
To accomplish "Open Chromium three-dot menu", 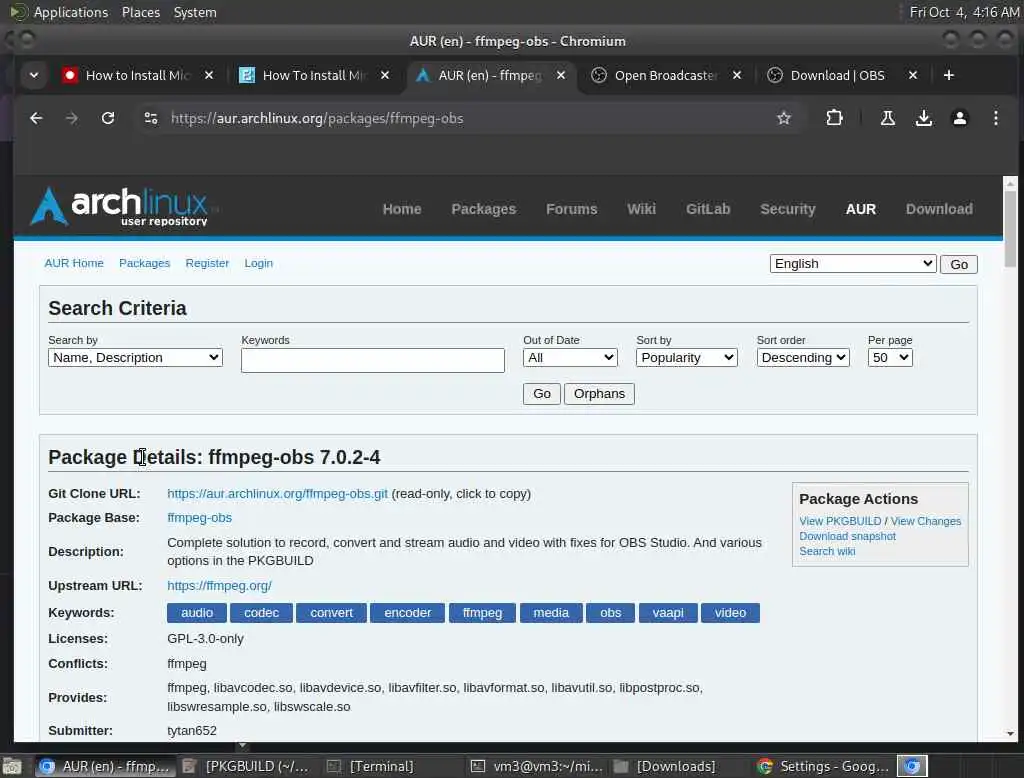I will [995, 118].
